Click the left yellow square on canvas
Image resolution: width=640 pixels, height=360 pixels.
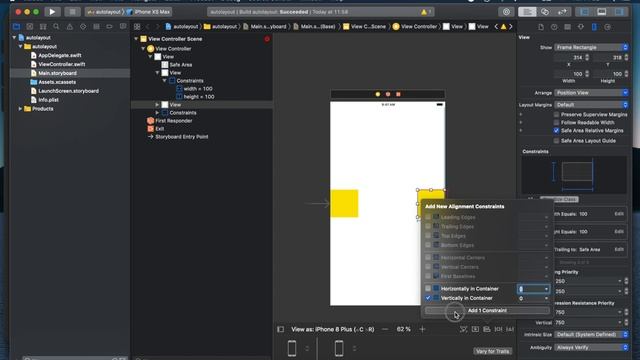[x=344, y=203]
